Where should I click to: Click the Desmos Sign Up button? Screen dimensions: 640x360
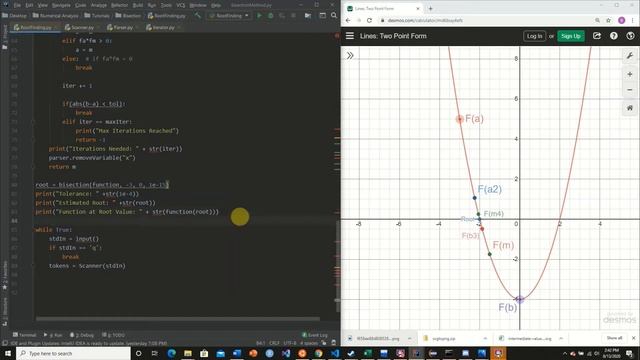tap(571, 36)
